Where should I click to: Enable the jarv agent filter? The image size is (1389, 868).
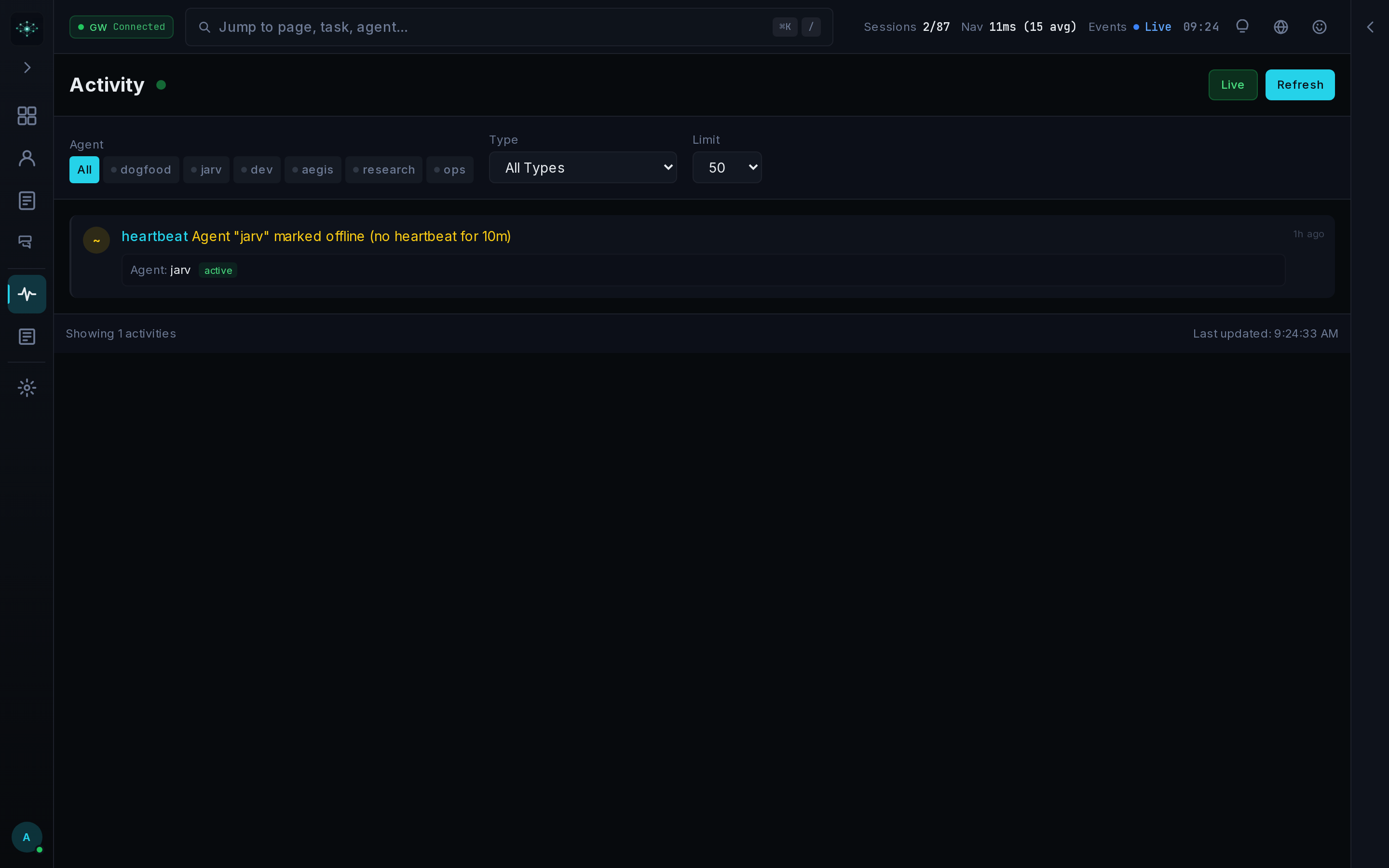pyautogui.click(x=205, y=169)
